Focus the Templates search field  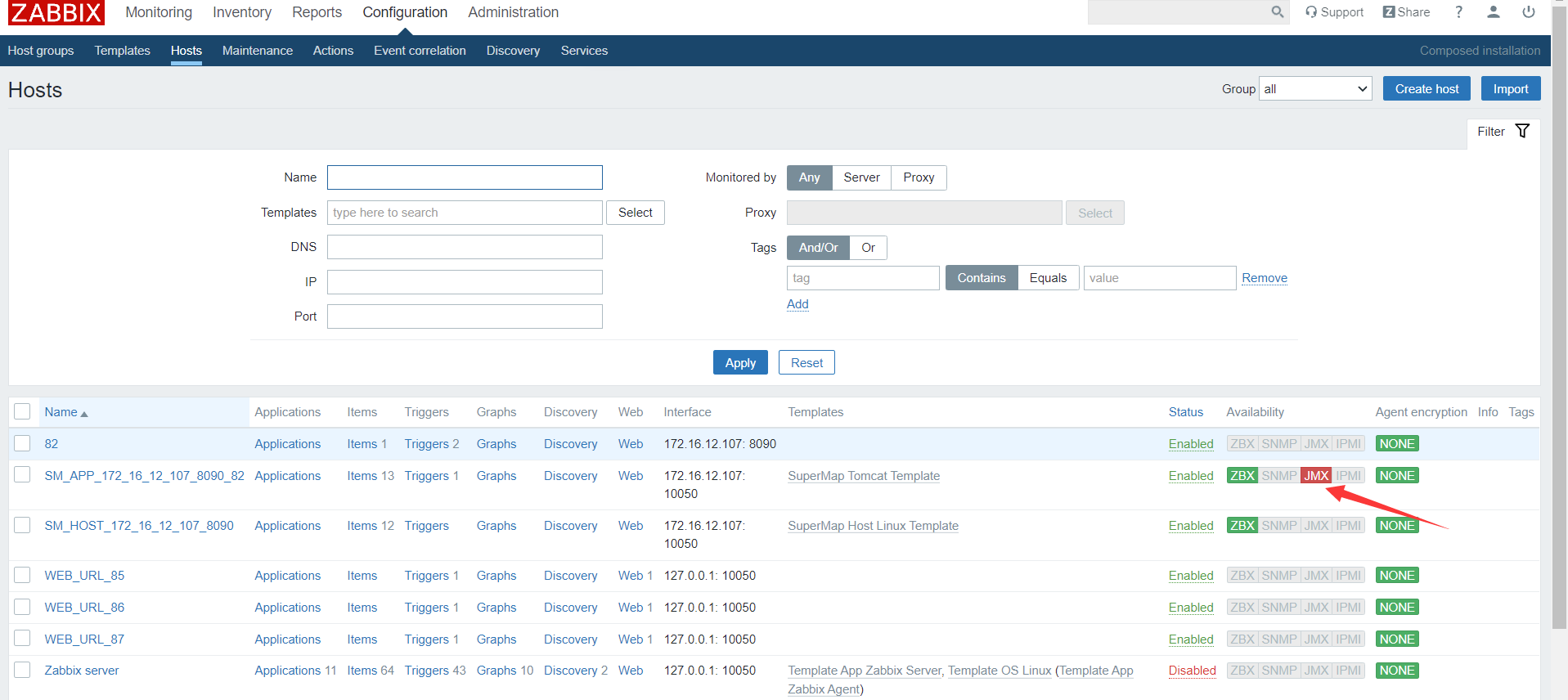(x=465, y=213)
